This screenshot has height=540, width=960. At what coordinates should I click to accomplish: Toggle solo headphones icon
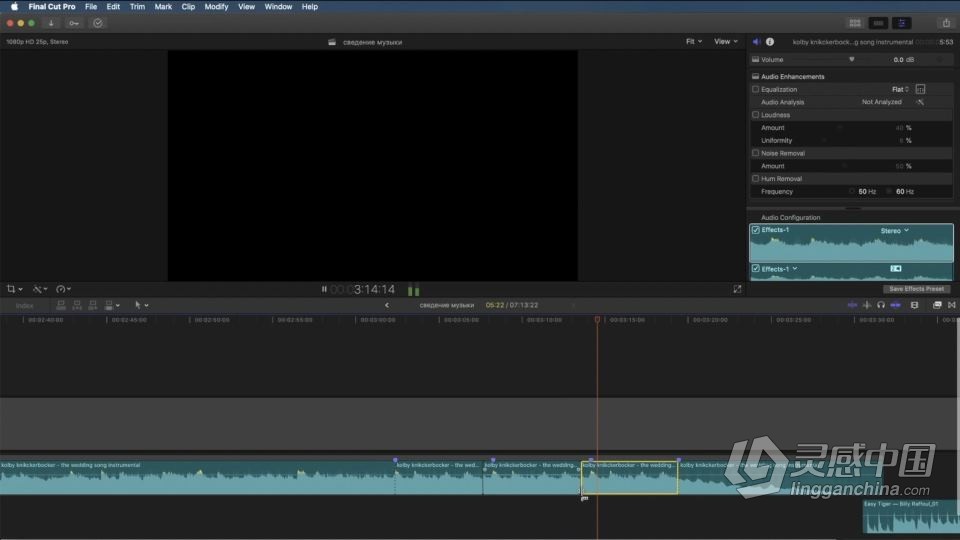coord(880,305)
